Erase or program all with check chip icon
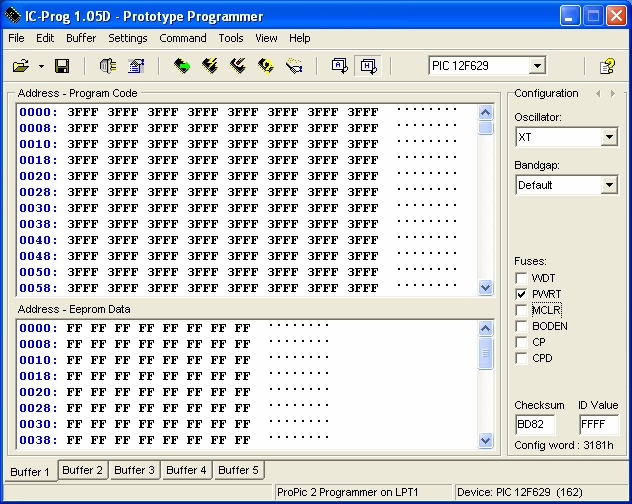This screenshot has width=632, height=504. [x=238, y=66]
